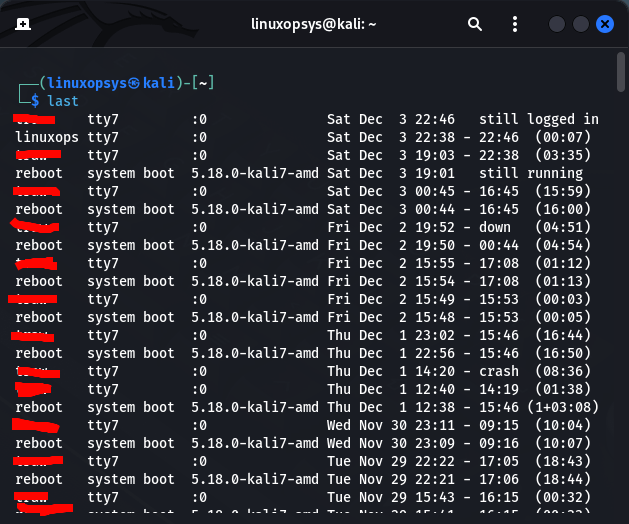
Task: Click the 'down' session status text
Action: pos(494,227)
